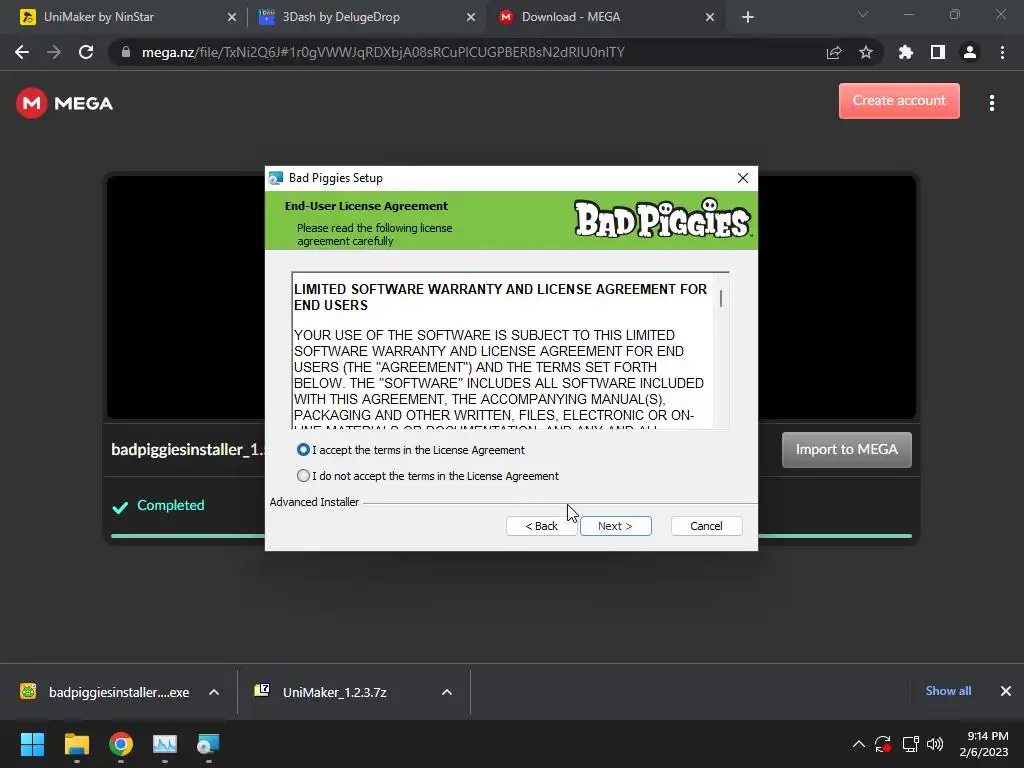Select the Download - MEGA tab
Screen dimensions: 1024x768
point(605,17)
